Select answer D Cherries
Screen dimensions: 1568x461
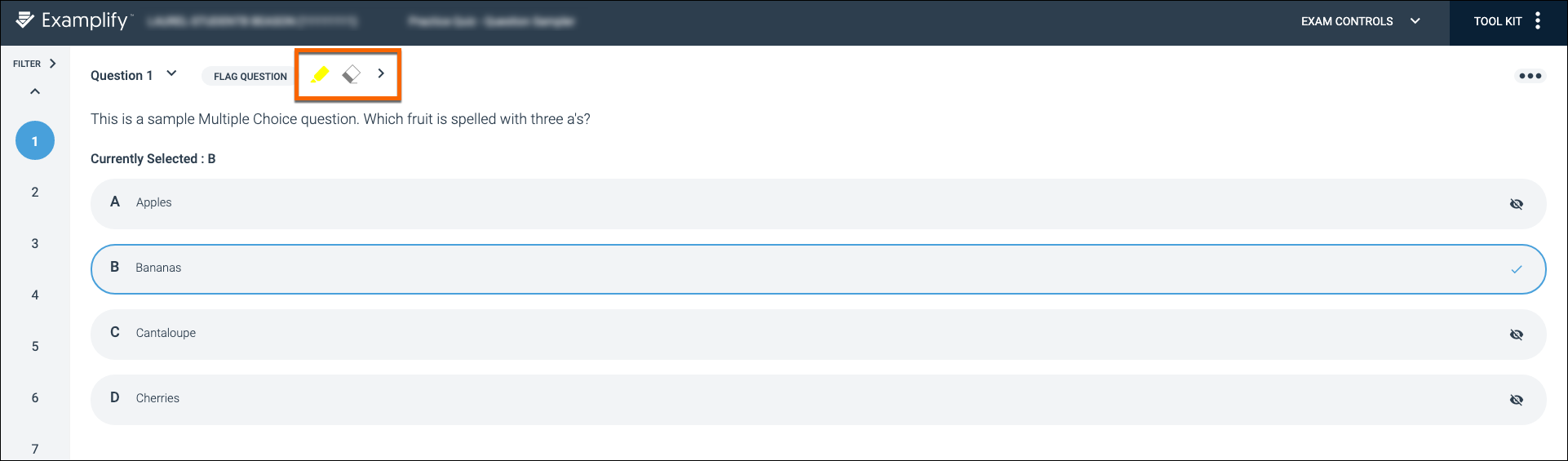click(818, 400)
